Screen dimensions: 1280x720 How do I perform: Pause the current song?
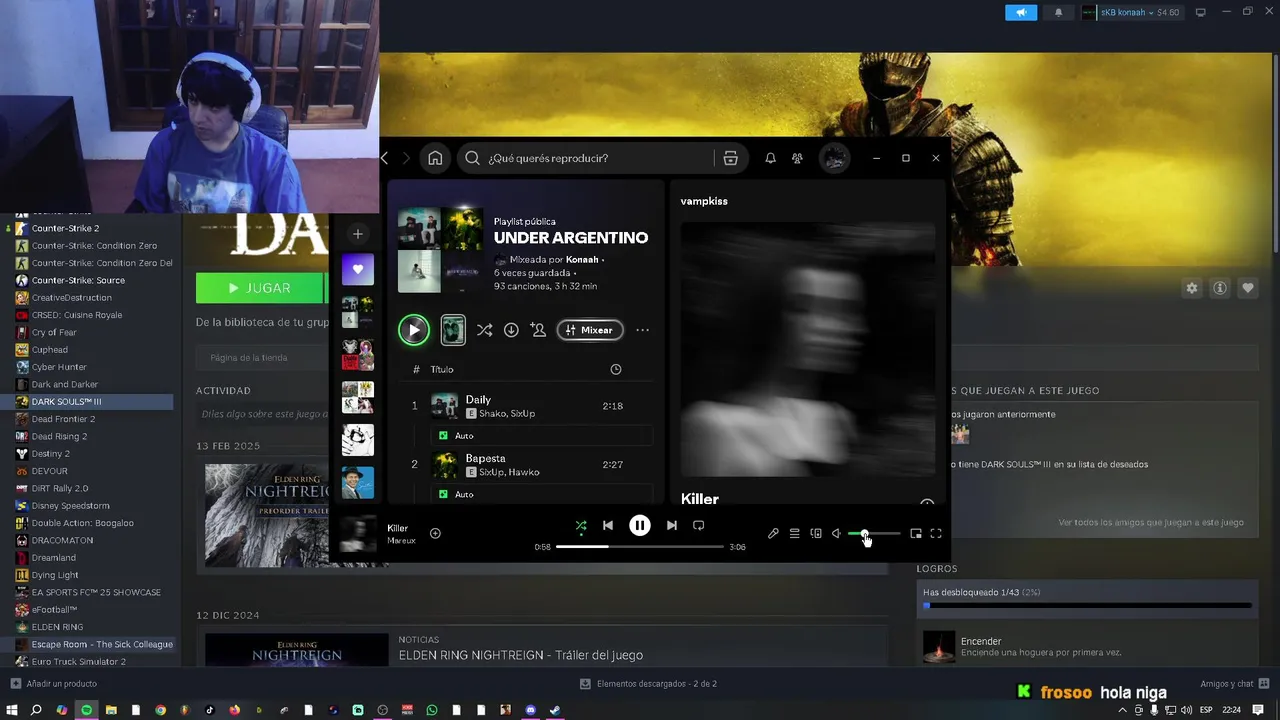(x=640, y=525)
